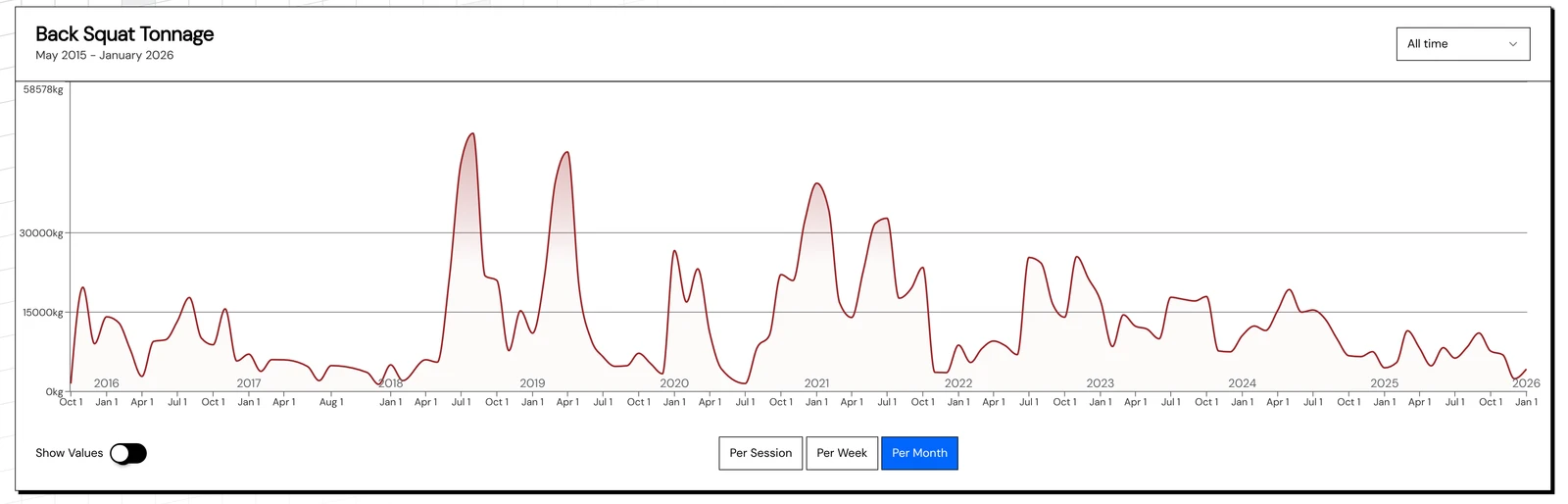Click the 2022 year label
1568x504 pixels.
coord(958,383)
